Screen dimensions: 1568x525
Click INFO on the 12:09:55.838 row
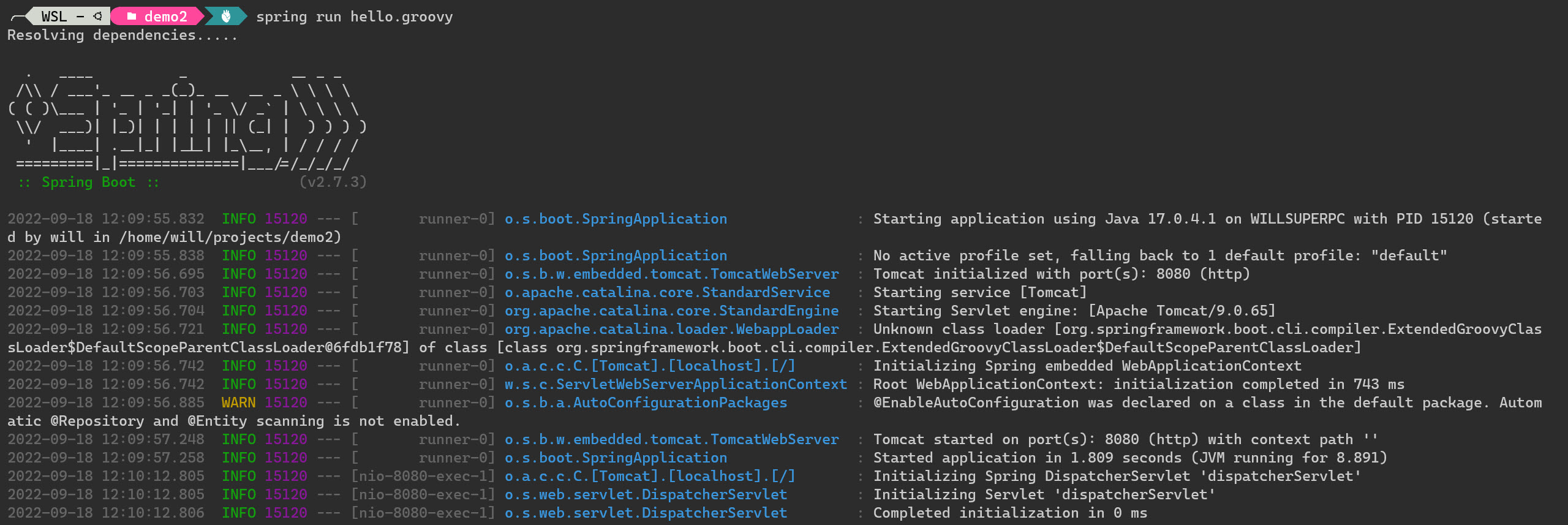point(239,255)
